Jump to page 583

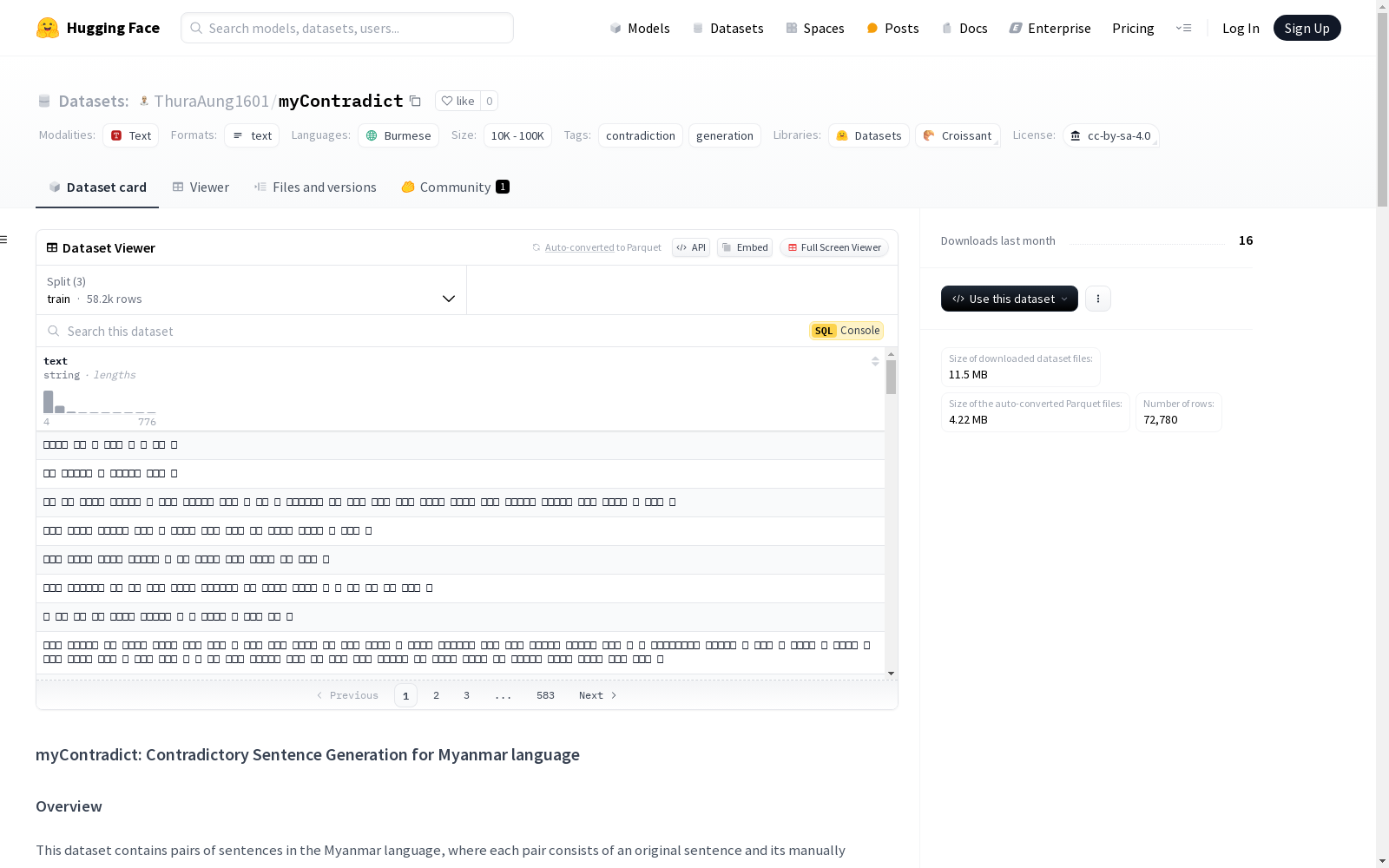545,695
